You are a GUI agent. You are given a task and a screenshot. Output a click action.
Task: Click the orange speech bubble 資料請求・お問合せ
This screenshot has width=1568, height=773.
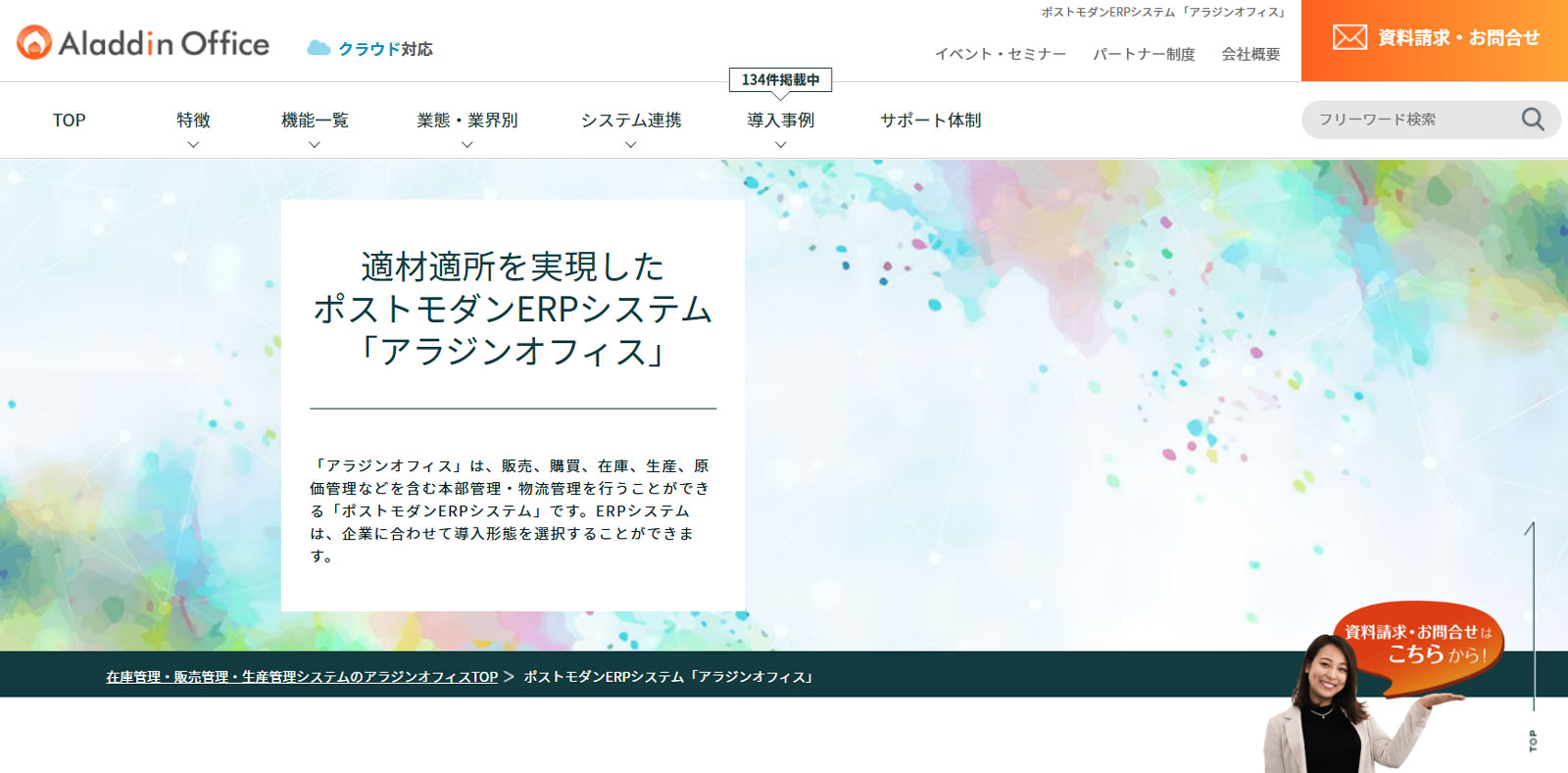coord(1417,644)
